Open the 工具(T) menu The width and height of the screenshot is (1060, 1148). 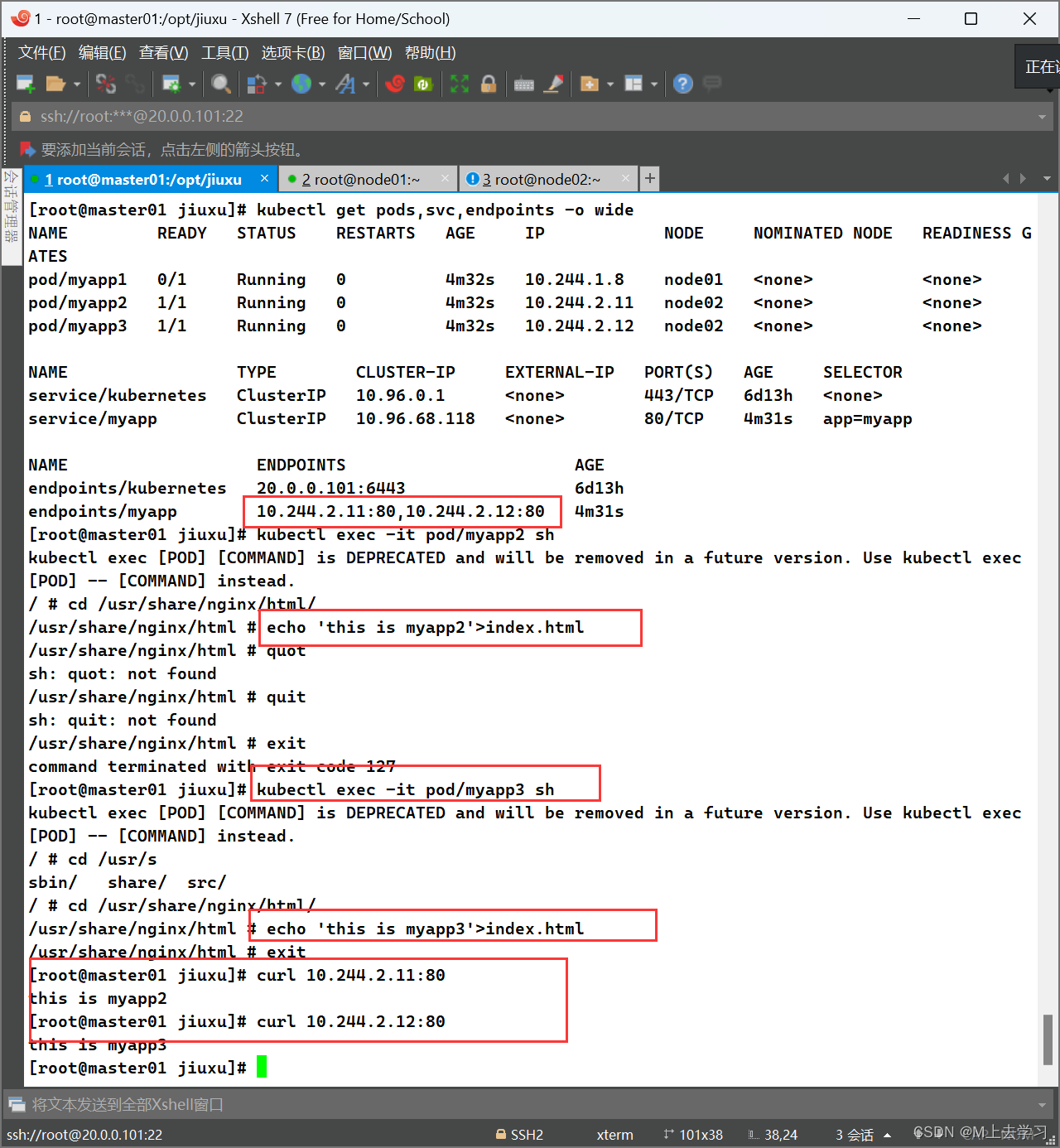tap(225, 53)
